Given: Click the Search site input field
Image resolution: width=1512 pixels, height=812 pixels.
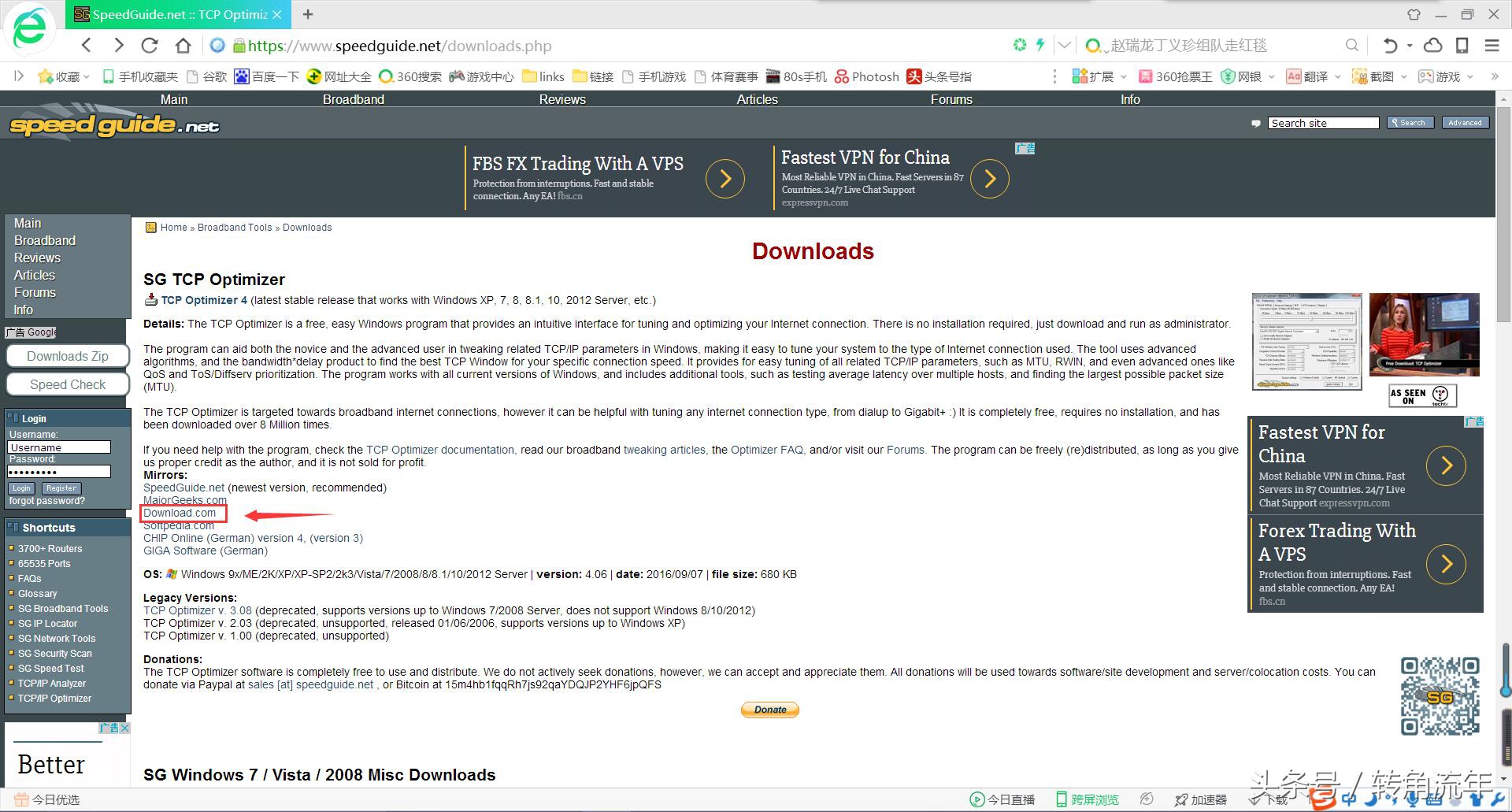Looking at the screenshot, I should point(1324,123).
